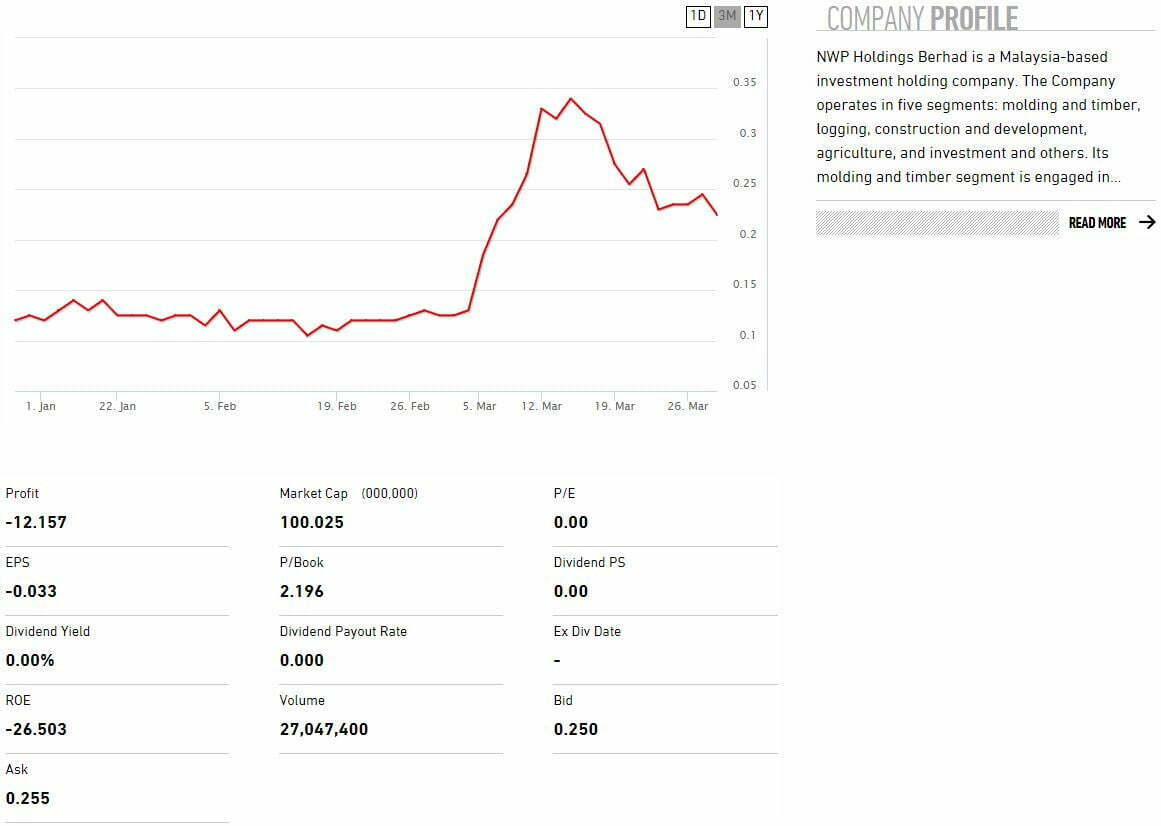Click the Volume figure 27,047,400
Viewport: 1161px width, 826px height.
coord(324,729)
